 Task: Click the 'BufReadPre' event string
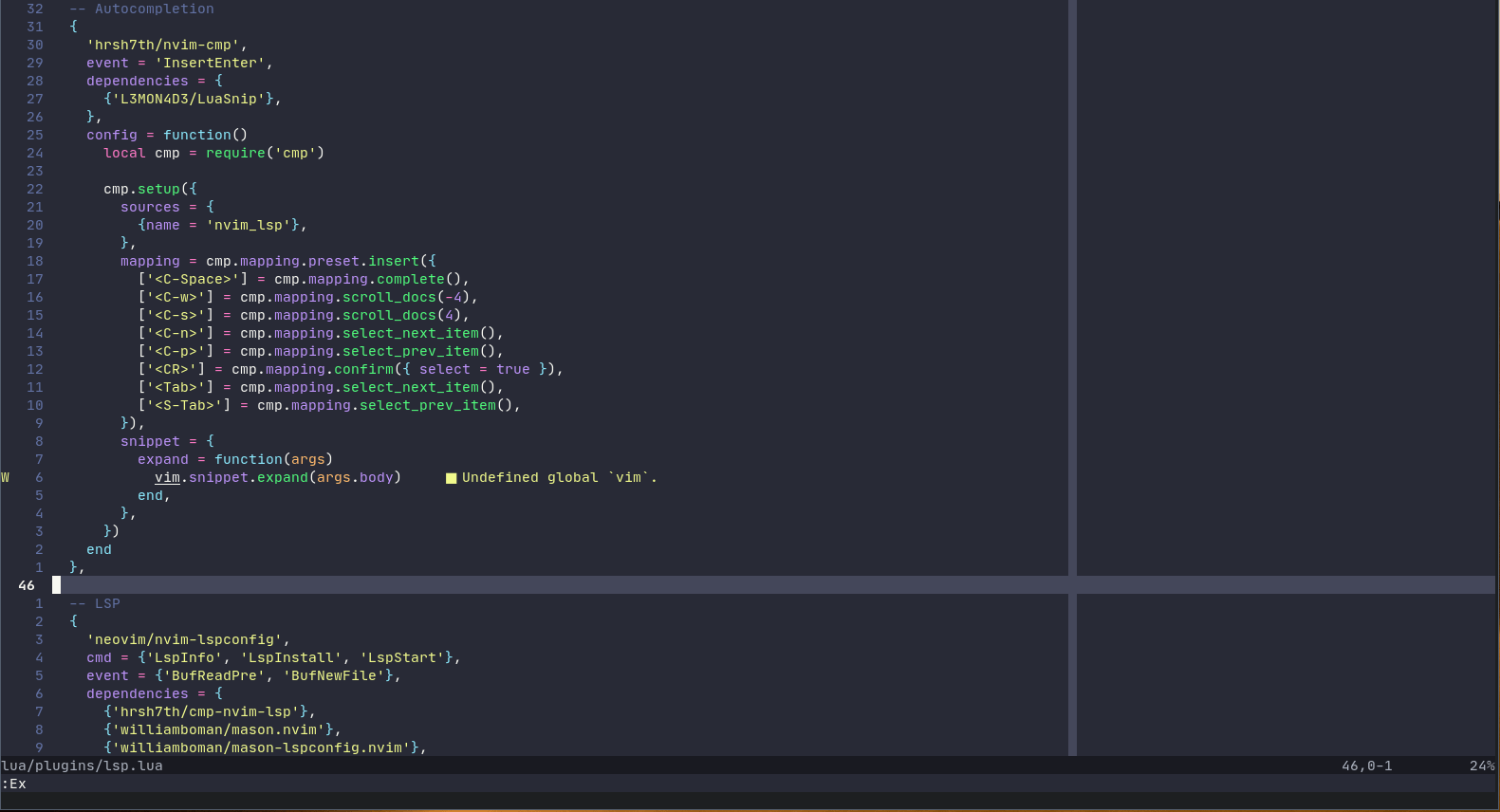[214, 675]
